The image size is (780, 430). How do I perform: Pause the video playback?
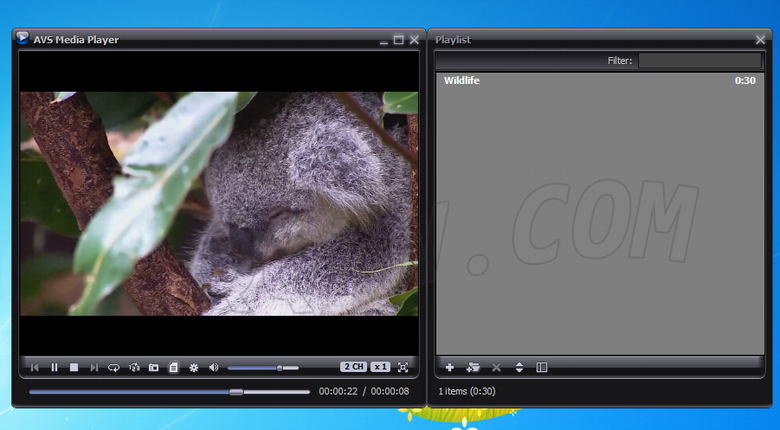(x=55, y=368)
